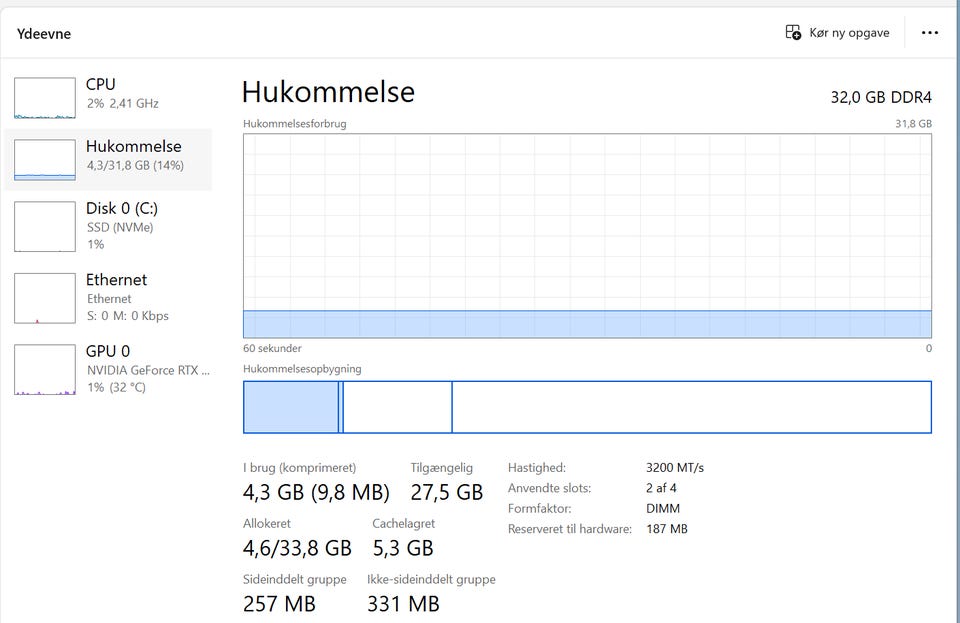Click the Allokeret label
This screenshot has height=623, width=960.
click(x=267, y=524)
